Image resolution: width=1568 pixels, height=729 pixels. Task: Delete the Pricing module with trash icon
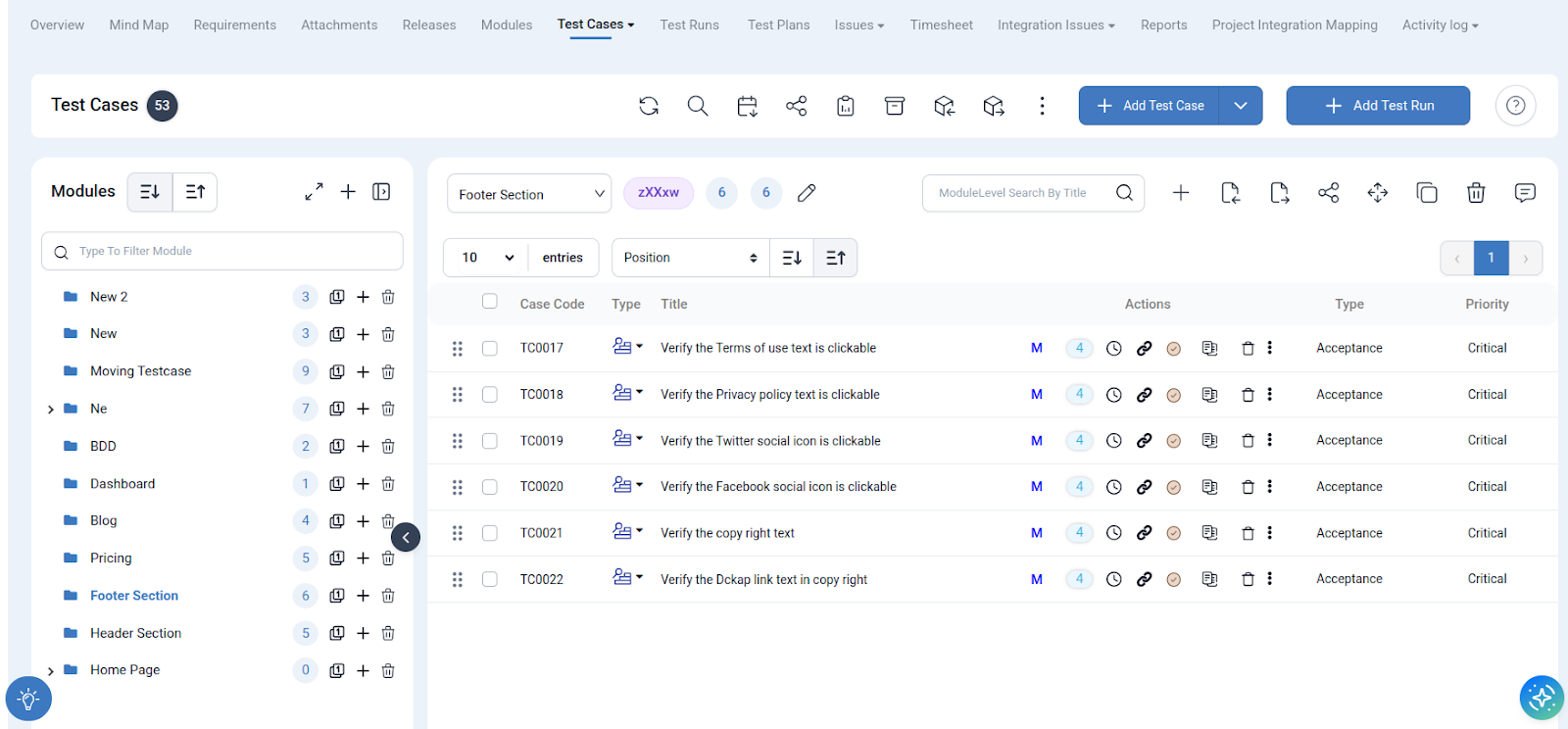(388, 559)
